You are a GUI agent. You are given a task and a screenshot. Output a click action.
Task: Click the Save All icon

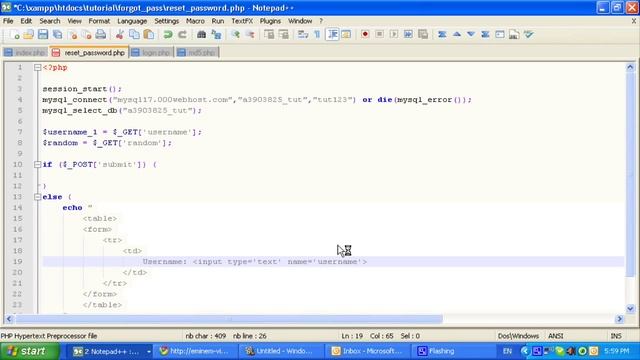coord(58,35)
